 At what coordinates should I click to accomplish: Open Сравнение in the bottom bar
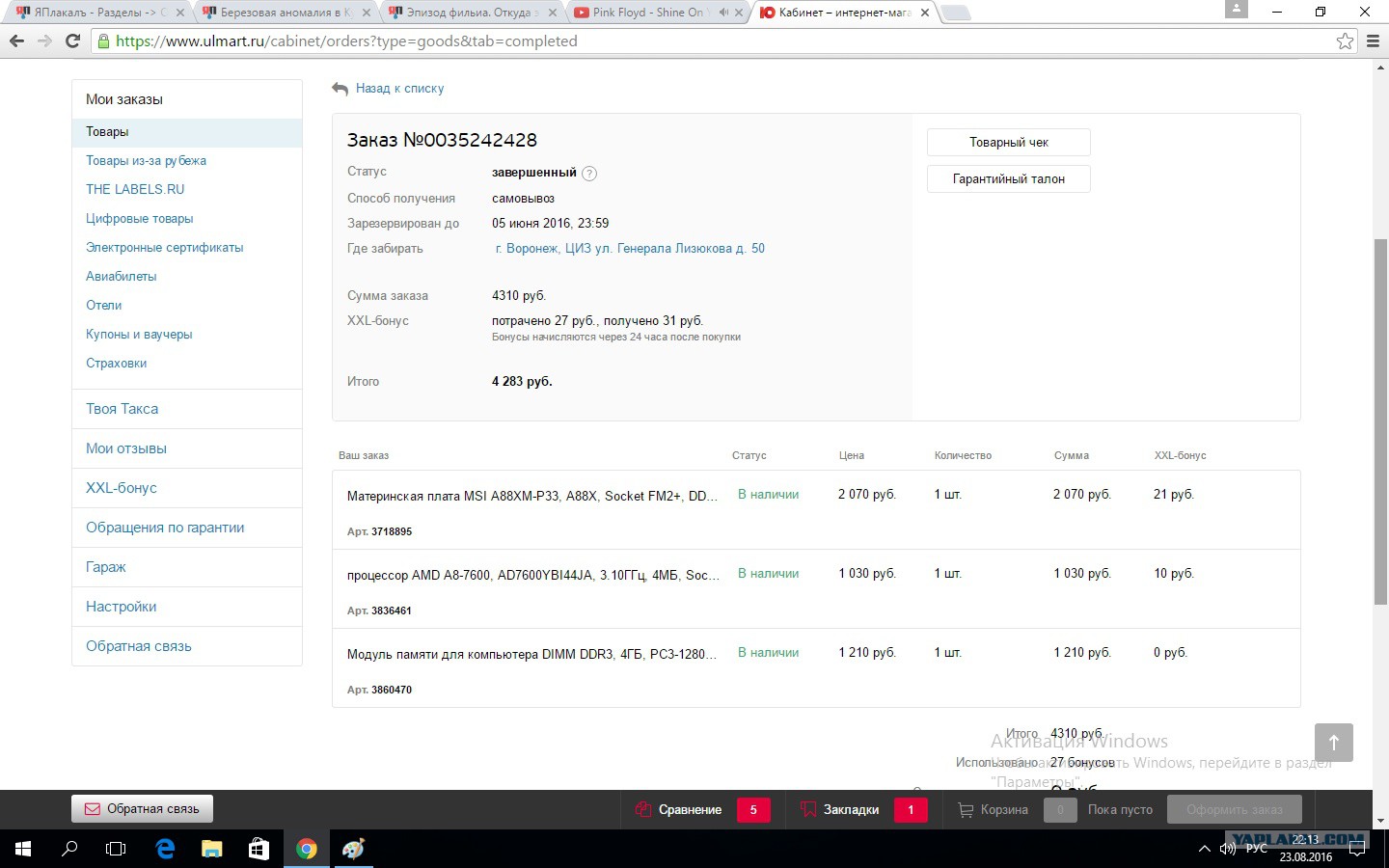click(702, 810)
